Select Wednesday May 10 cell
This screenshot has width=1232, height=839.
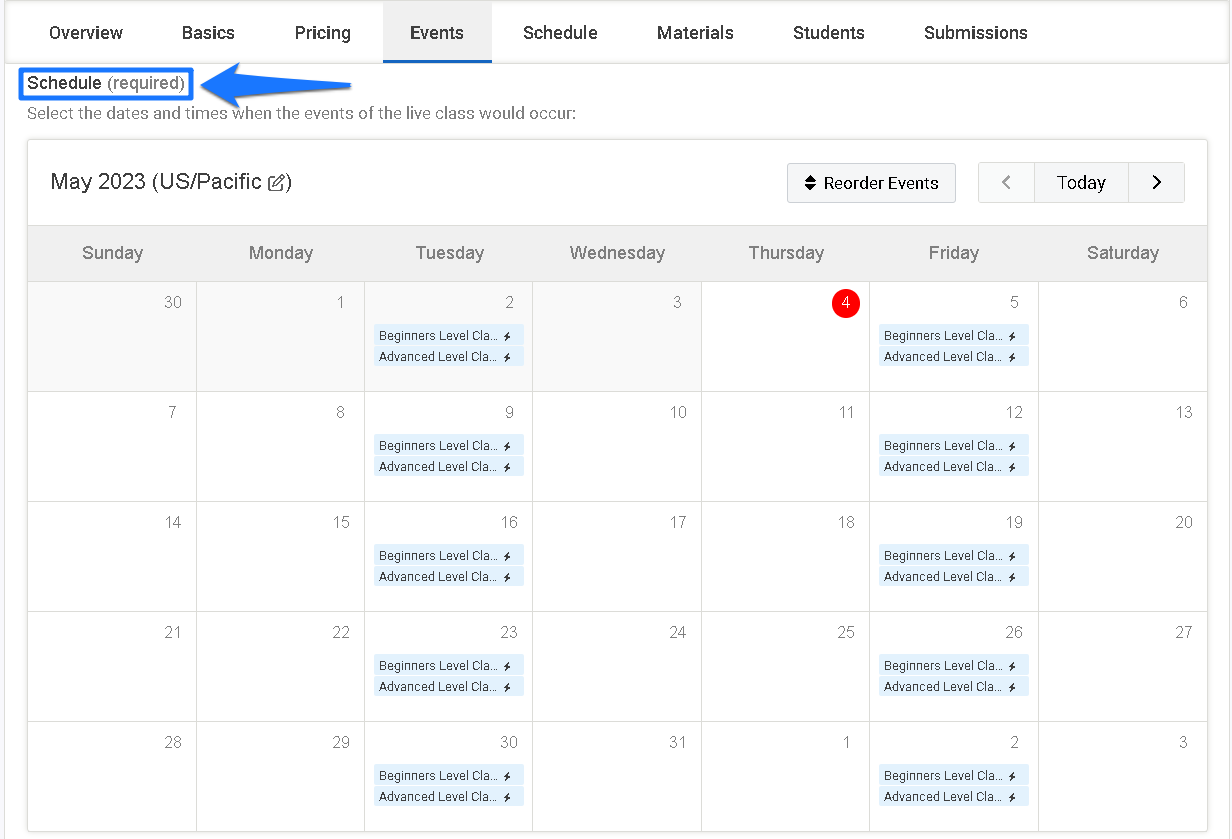(x=617, y=446)
